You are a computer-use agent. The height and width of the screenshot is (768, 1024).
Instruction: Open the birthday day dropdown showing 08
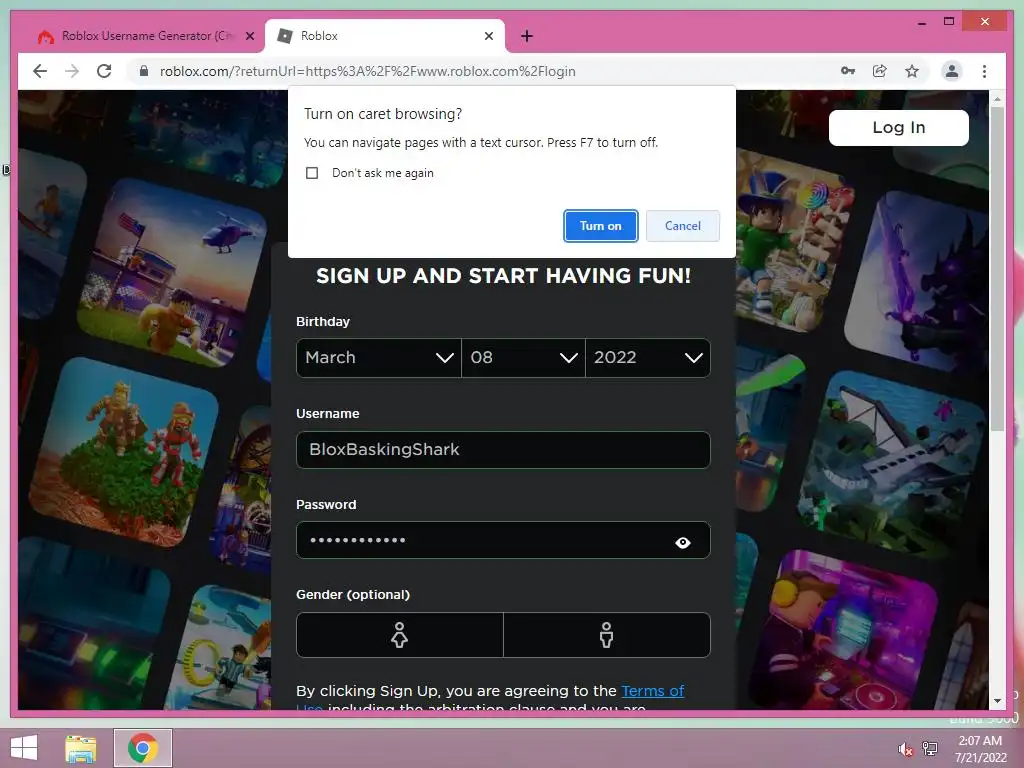coord(523,358)
